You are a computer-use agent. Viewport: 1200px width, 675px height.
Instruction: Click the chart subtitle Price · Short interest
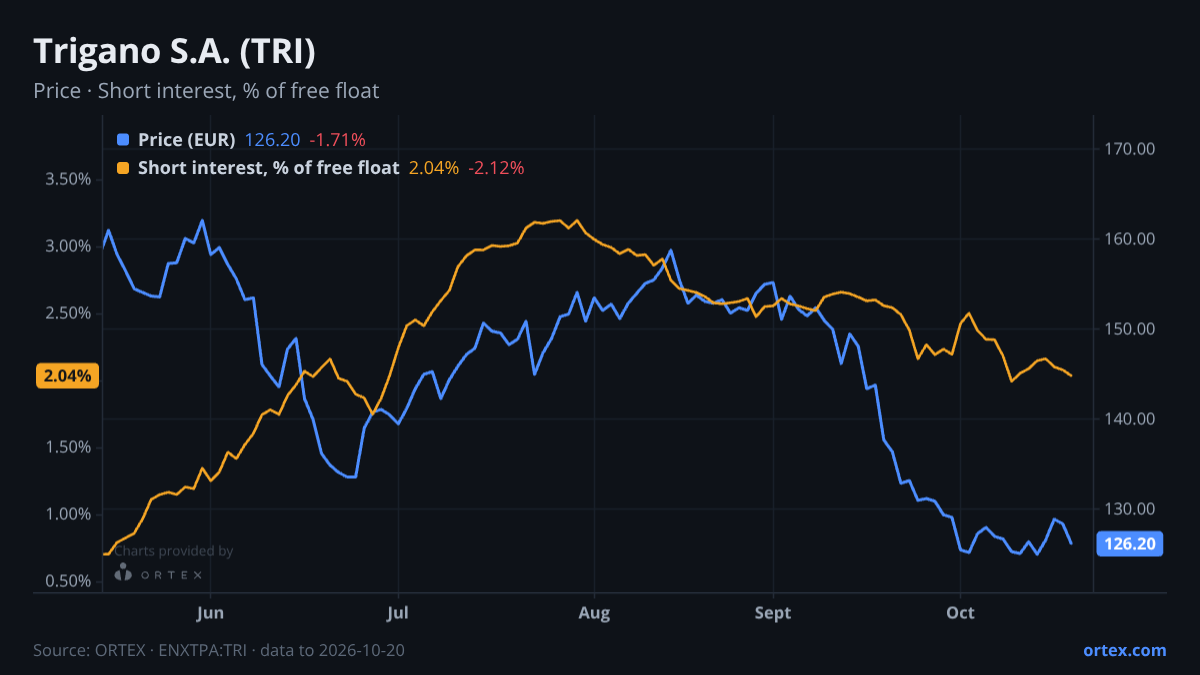(x=206, y=91)
